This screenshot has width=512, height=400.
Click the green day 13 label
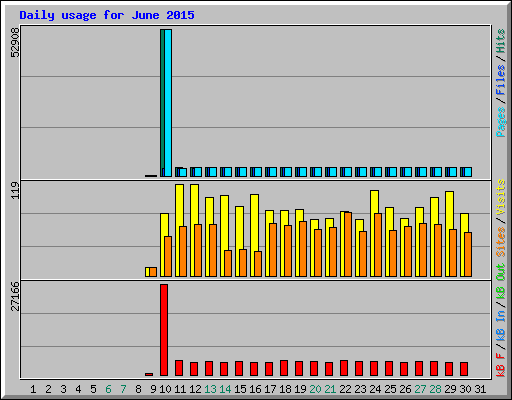(x=210, y=389)
